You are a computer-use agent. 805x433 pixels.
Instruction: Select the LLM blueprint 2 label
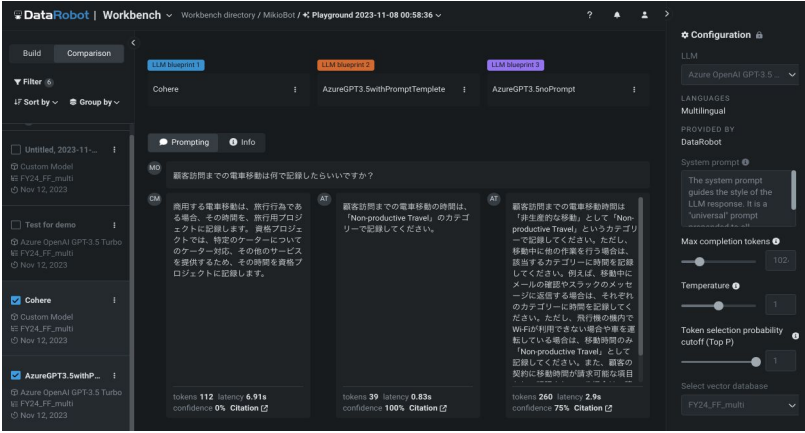point(346,65)
